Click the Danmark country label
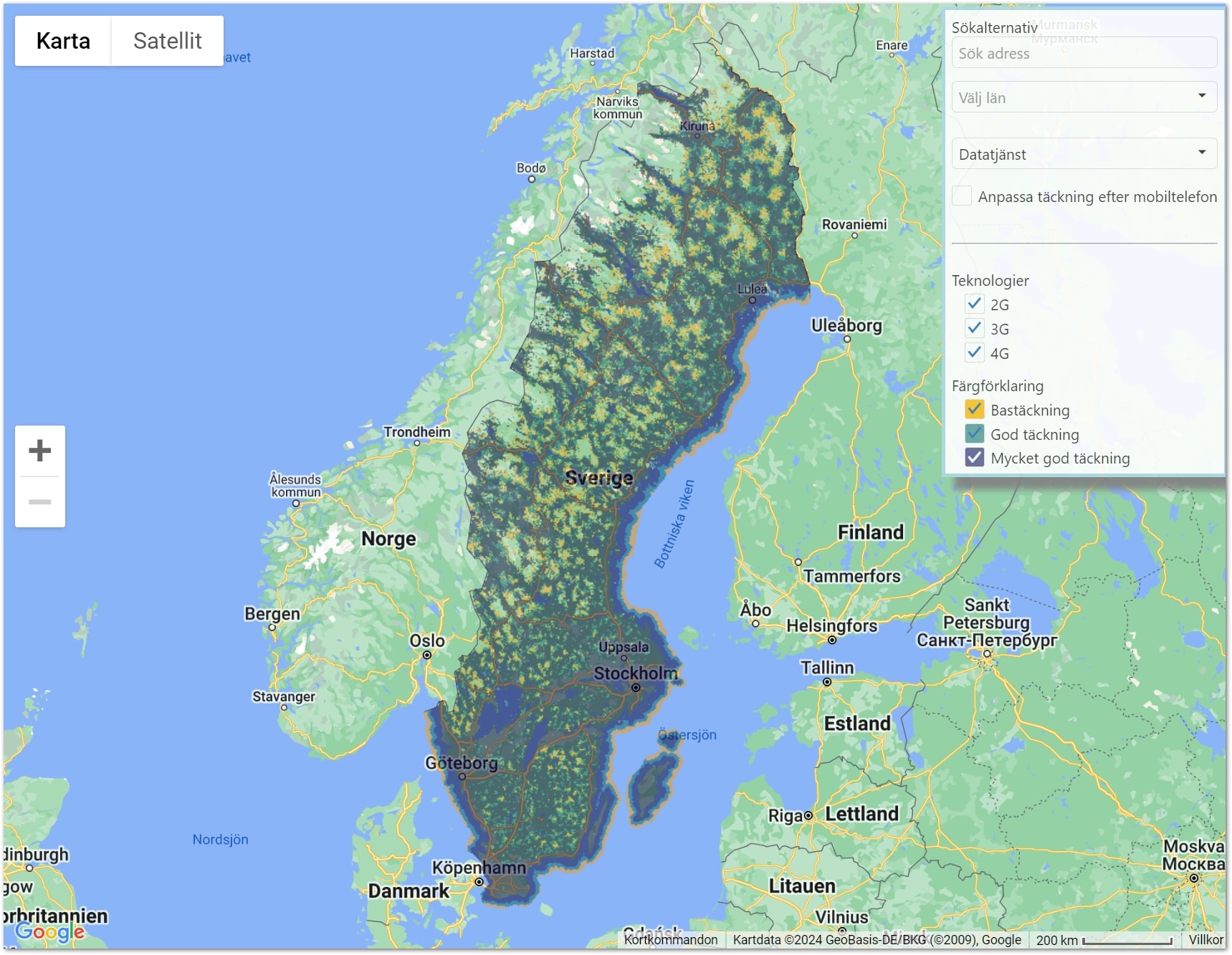The image size is (1232, 955). [x=409, y=891]
